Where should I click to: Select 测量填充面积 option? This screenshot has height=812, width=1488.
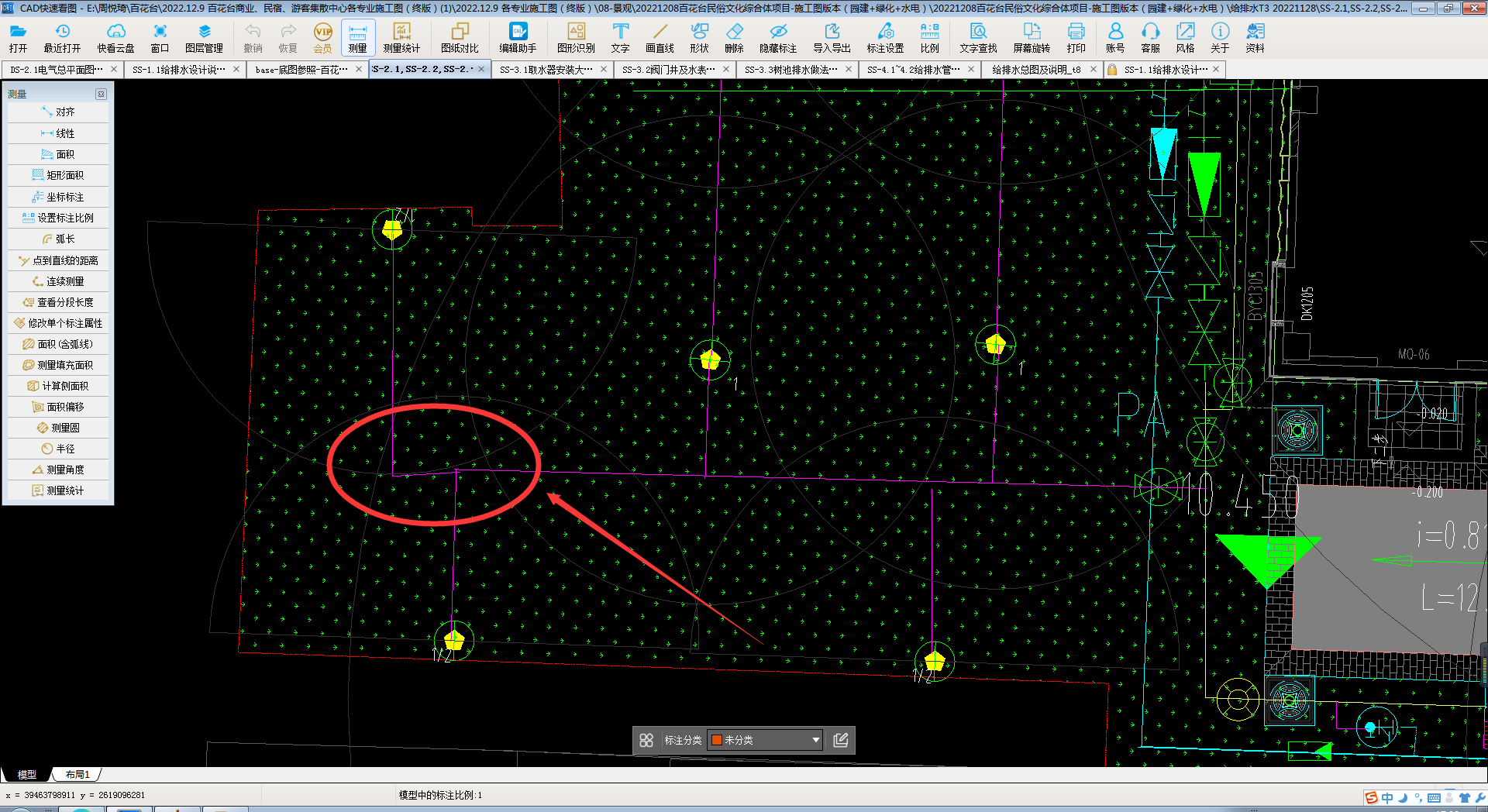pos(58,365)
